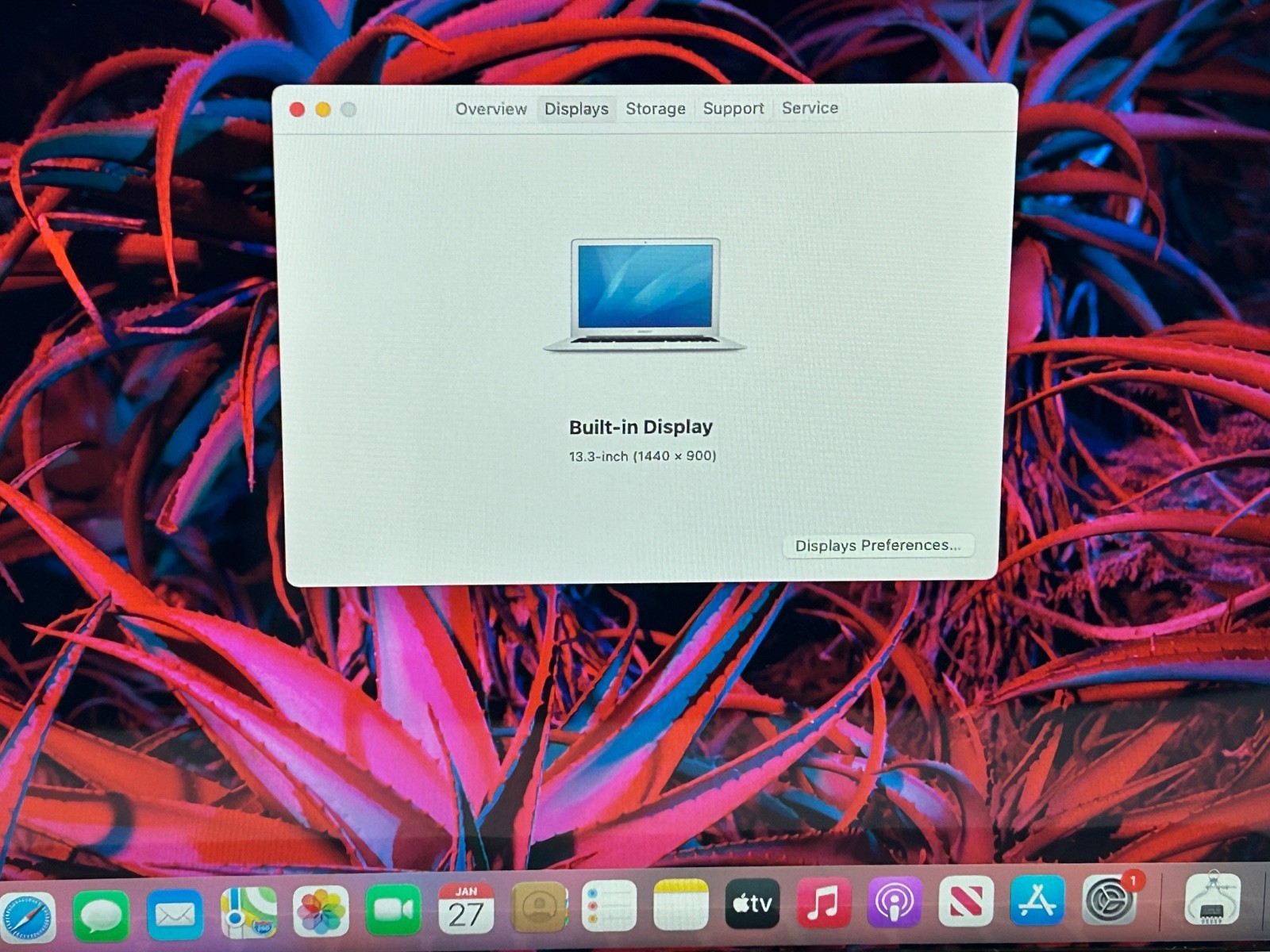Close the About This Mac window
The width and height of the screenshot is (1270, 952).
coord(298,109)
